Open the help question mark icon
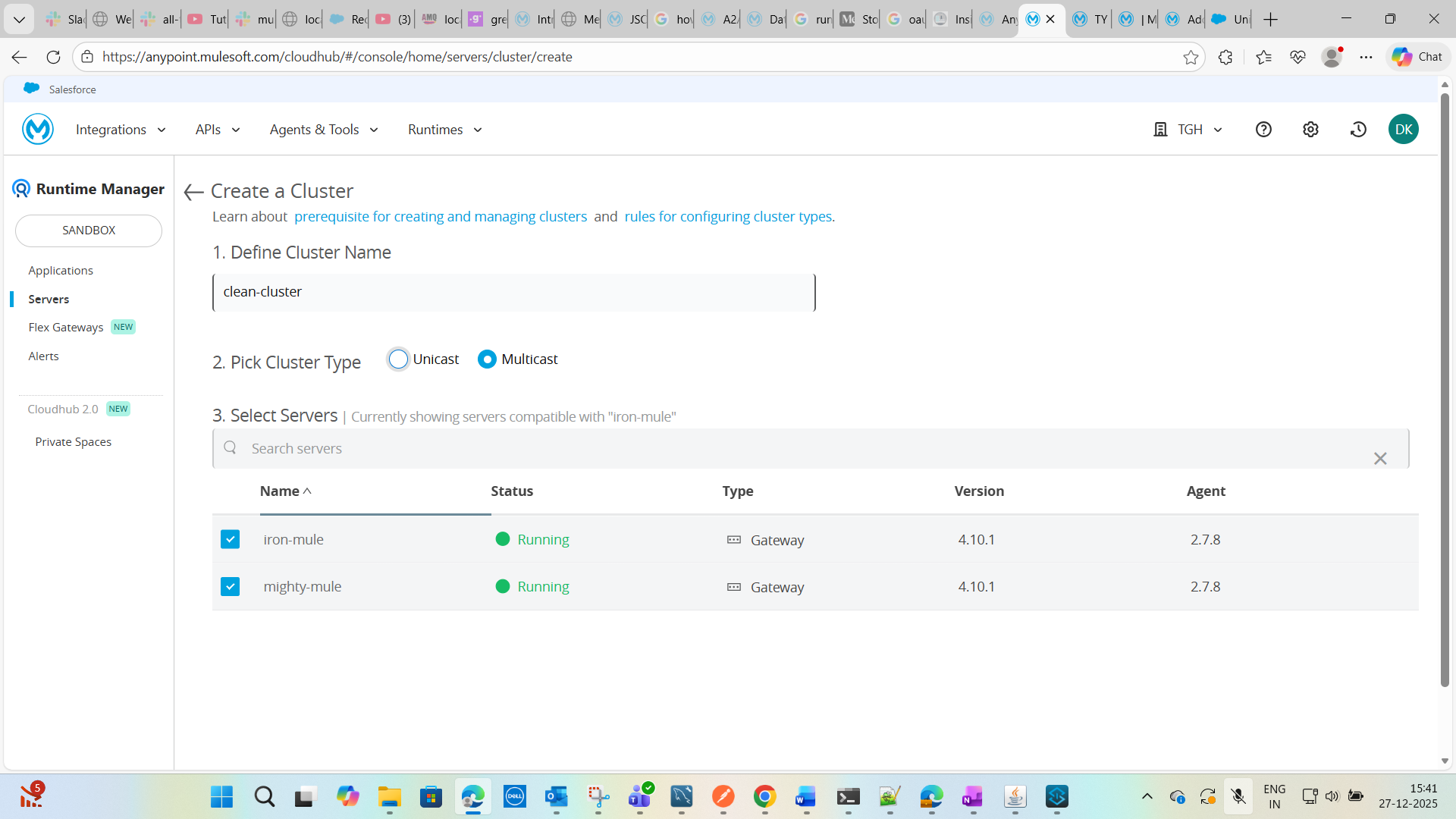1456x819 pixels. click(x=1263, y=130)
